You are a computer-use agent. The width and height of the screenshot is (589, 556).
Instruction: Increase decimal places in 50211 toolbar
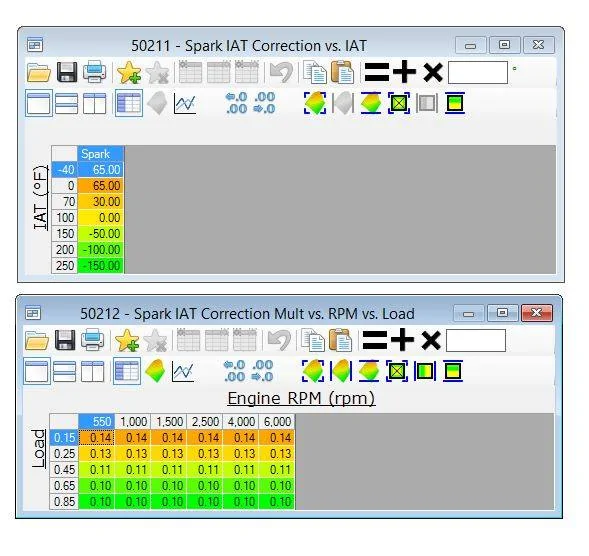coord(237,103)
